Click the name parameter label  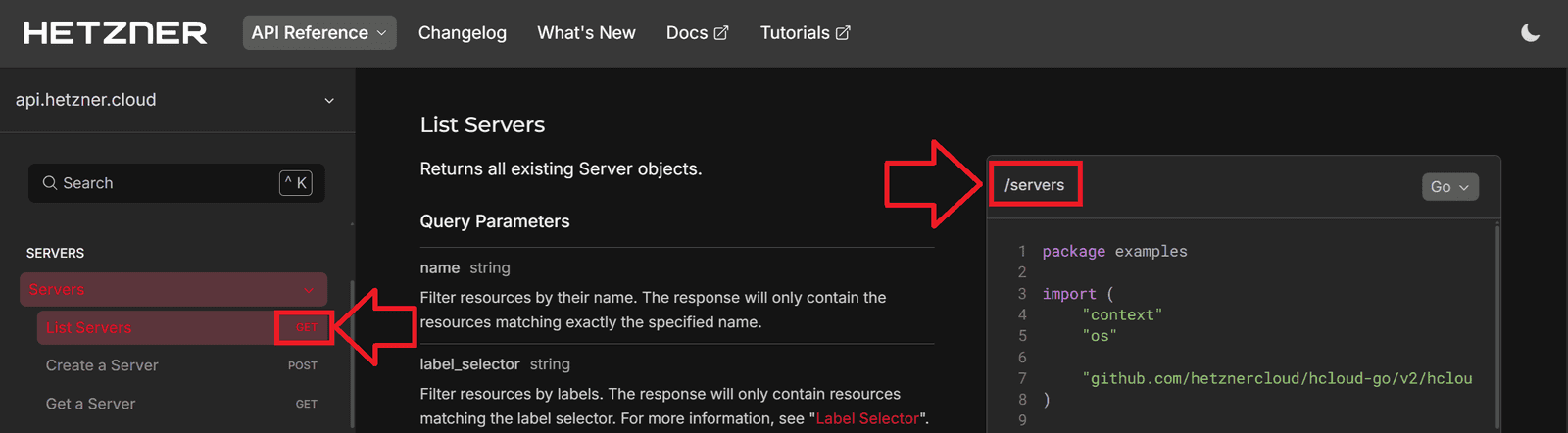[x=440, y=267]
